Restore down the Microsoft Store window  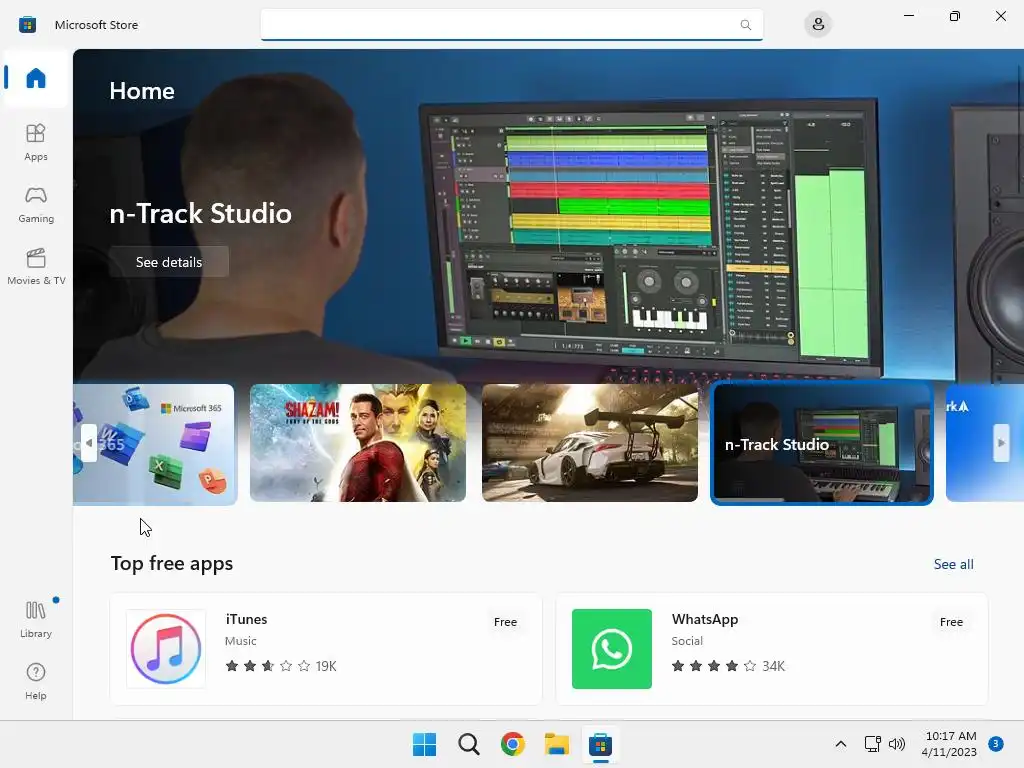955,16
